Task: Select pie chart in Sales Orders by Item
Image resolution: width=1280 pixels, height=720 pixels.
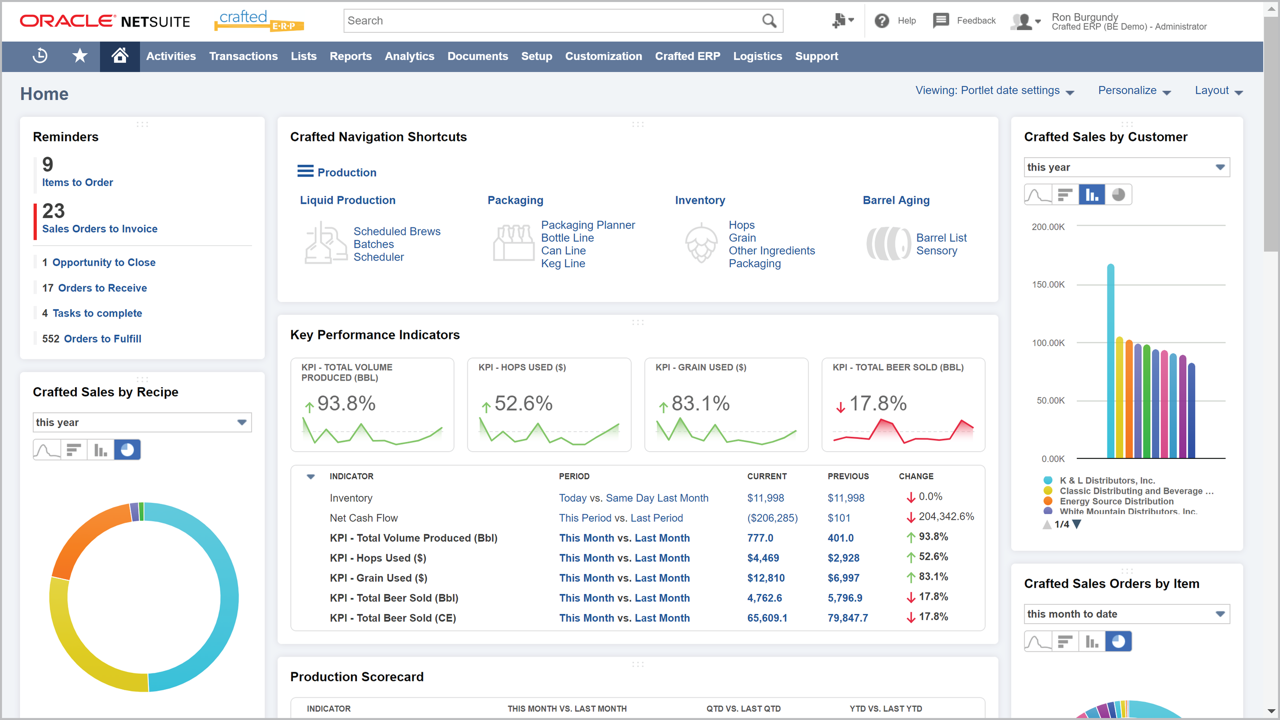Action: (1118, 641)
